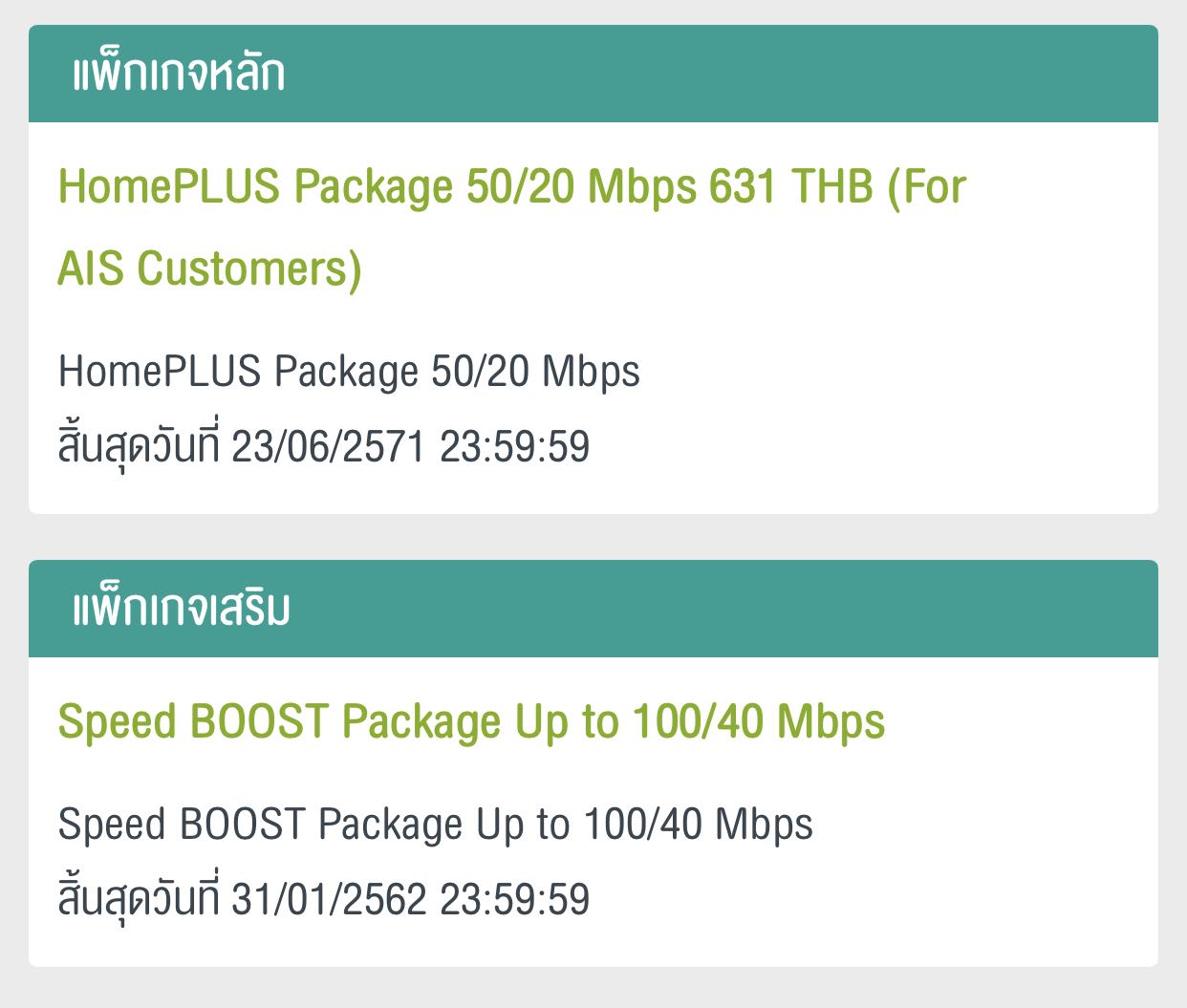Screen dimensions: 1187x1008
Task: Open the green Speed BOOST title link
Action: (471, 722)
